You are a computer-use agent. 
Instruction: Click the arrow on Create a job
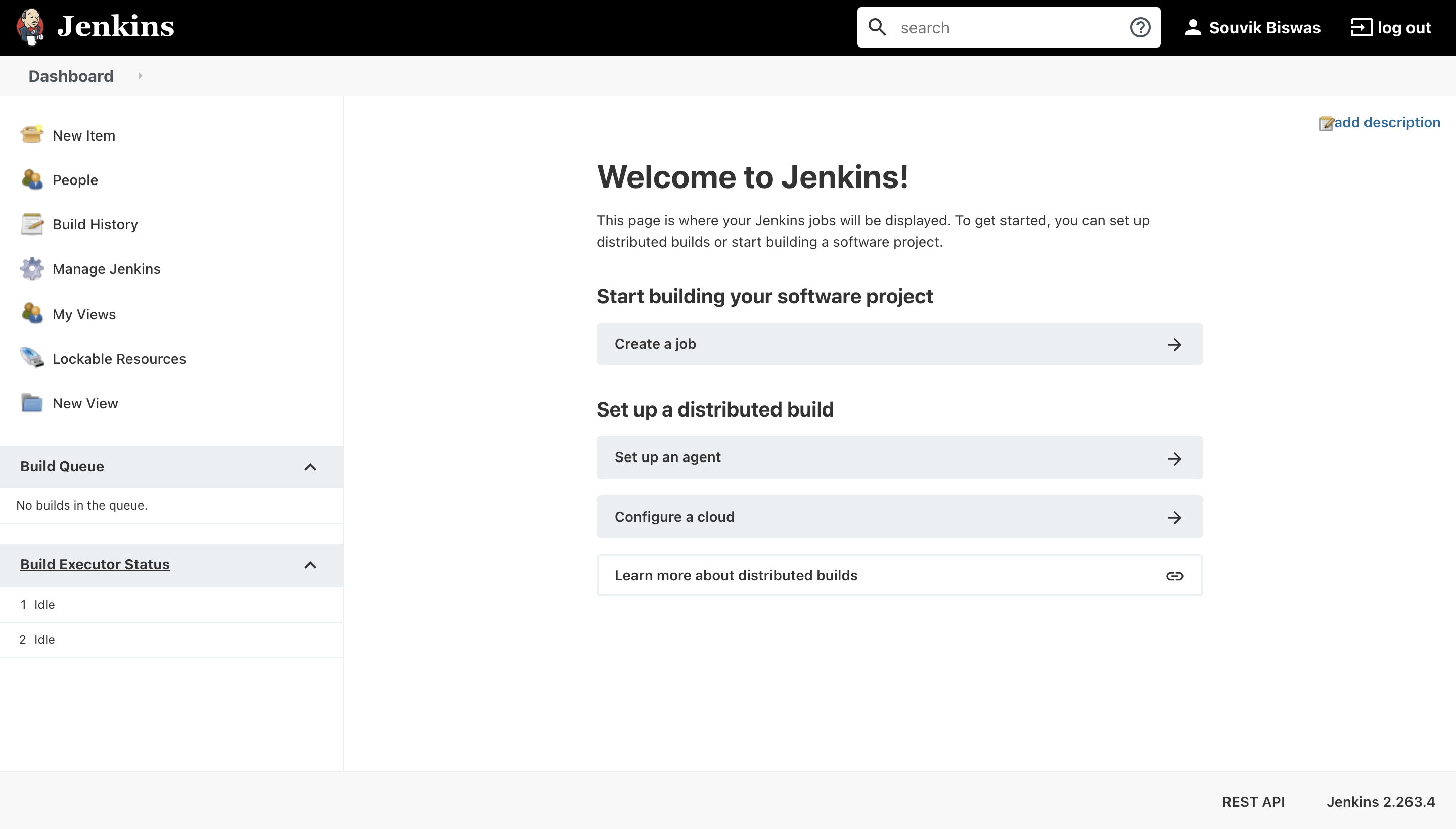[1174, 344]
